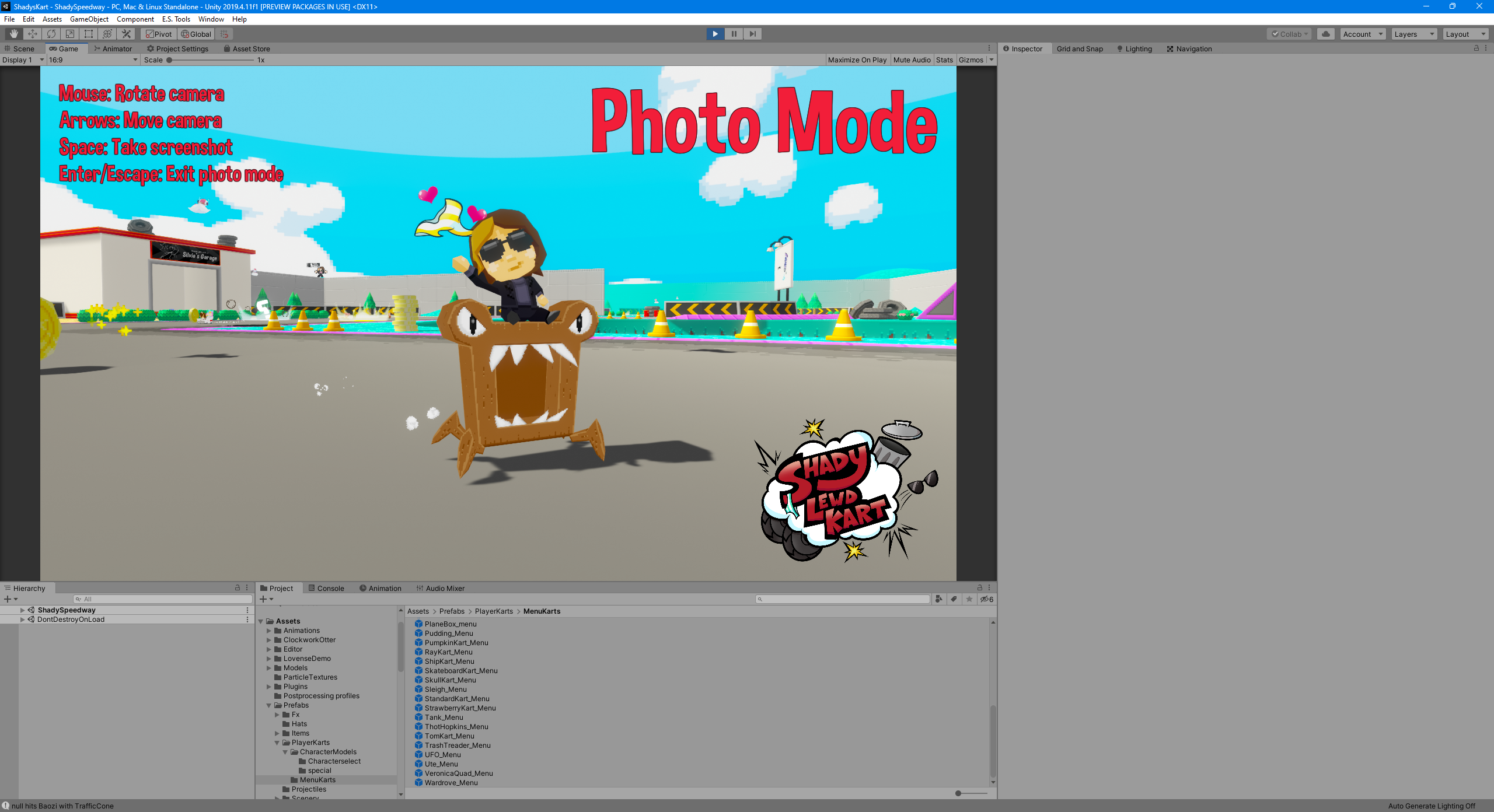Open the custom editor tools button
1494x812 pixels.
126,34
